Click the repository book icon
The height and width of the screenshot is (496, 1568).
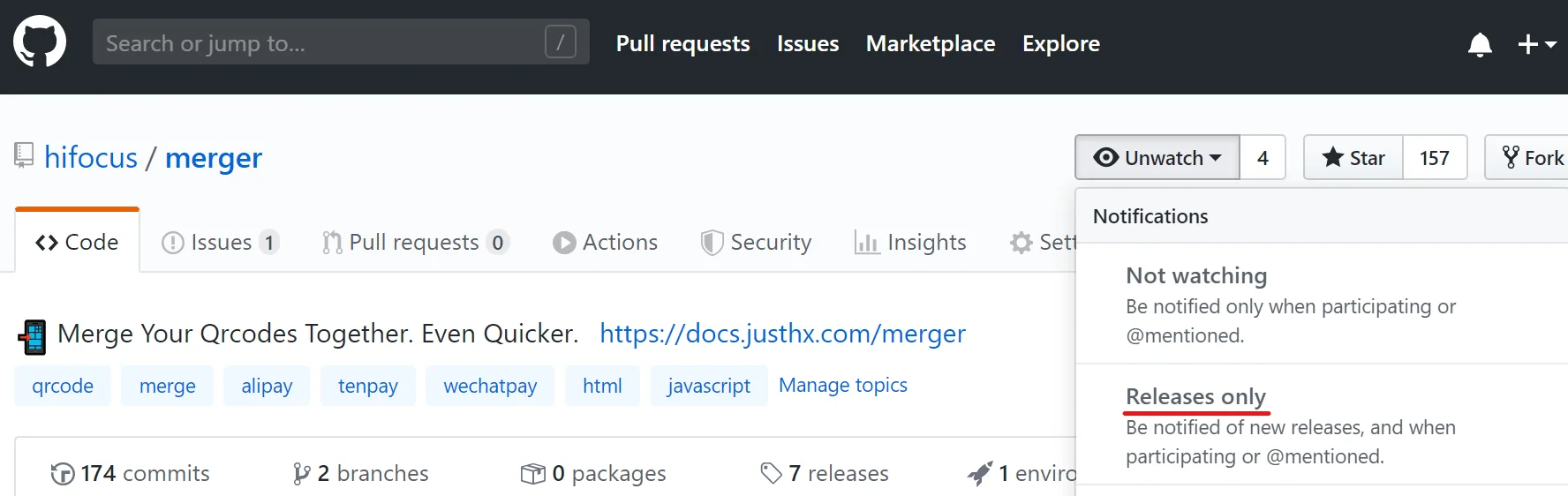point(24,156)
